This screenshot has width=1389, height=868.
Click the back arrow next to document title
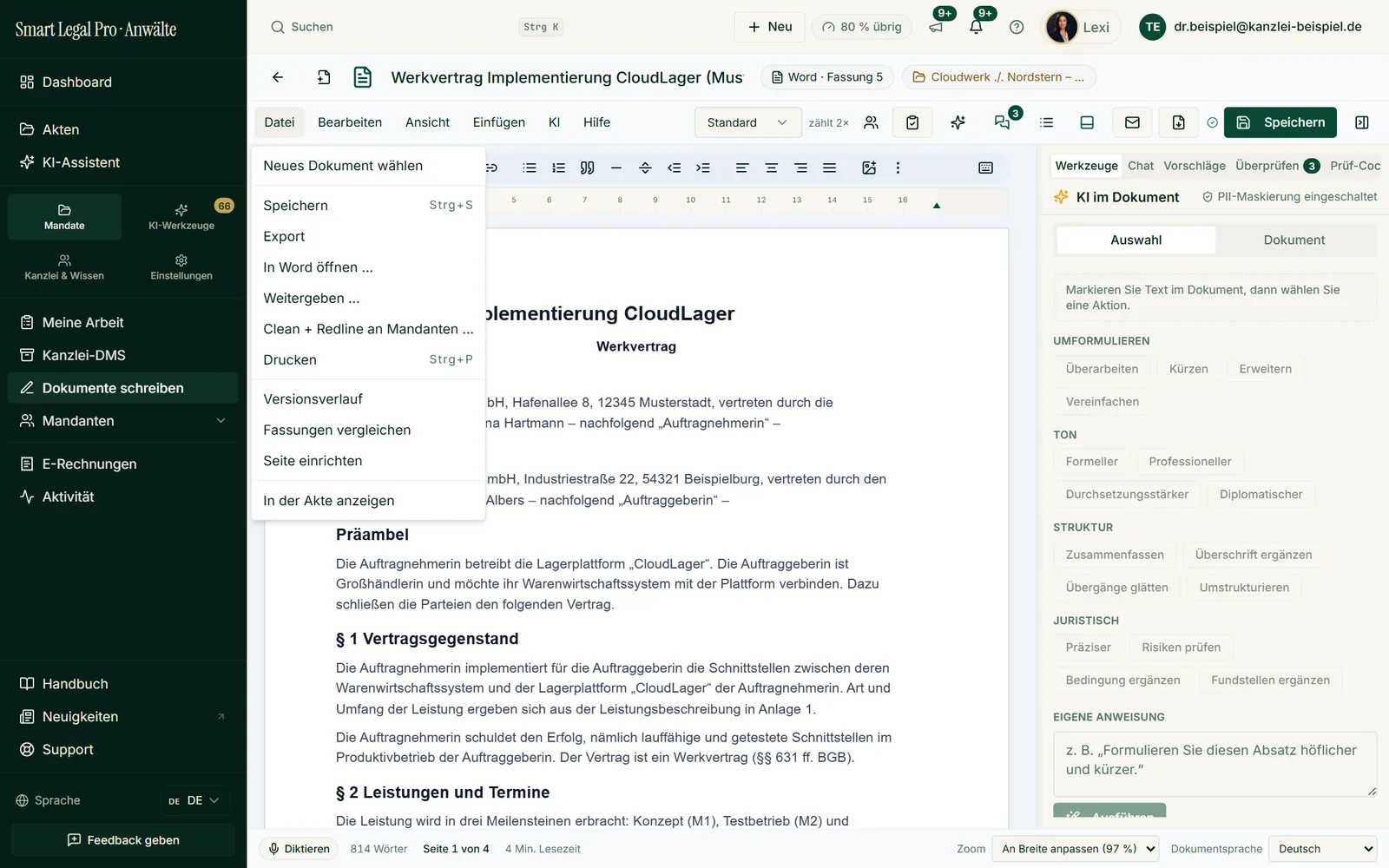(278, 77)
